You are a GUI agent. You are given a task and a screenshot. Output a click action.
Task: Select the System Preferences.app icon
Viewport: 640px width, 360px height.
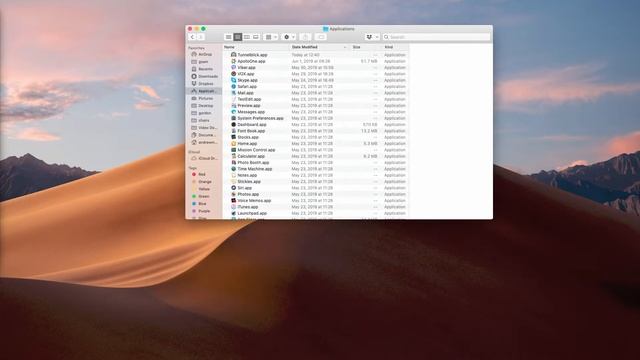(233, 118)
